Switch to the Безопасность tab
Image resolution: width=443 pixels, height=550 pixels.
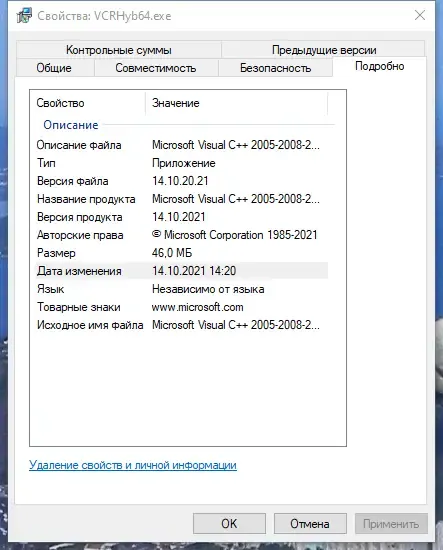pyautogui.click(x=275, y=68)
